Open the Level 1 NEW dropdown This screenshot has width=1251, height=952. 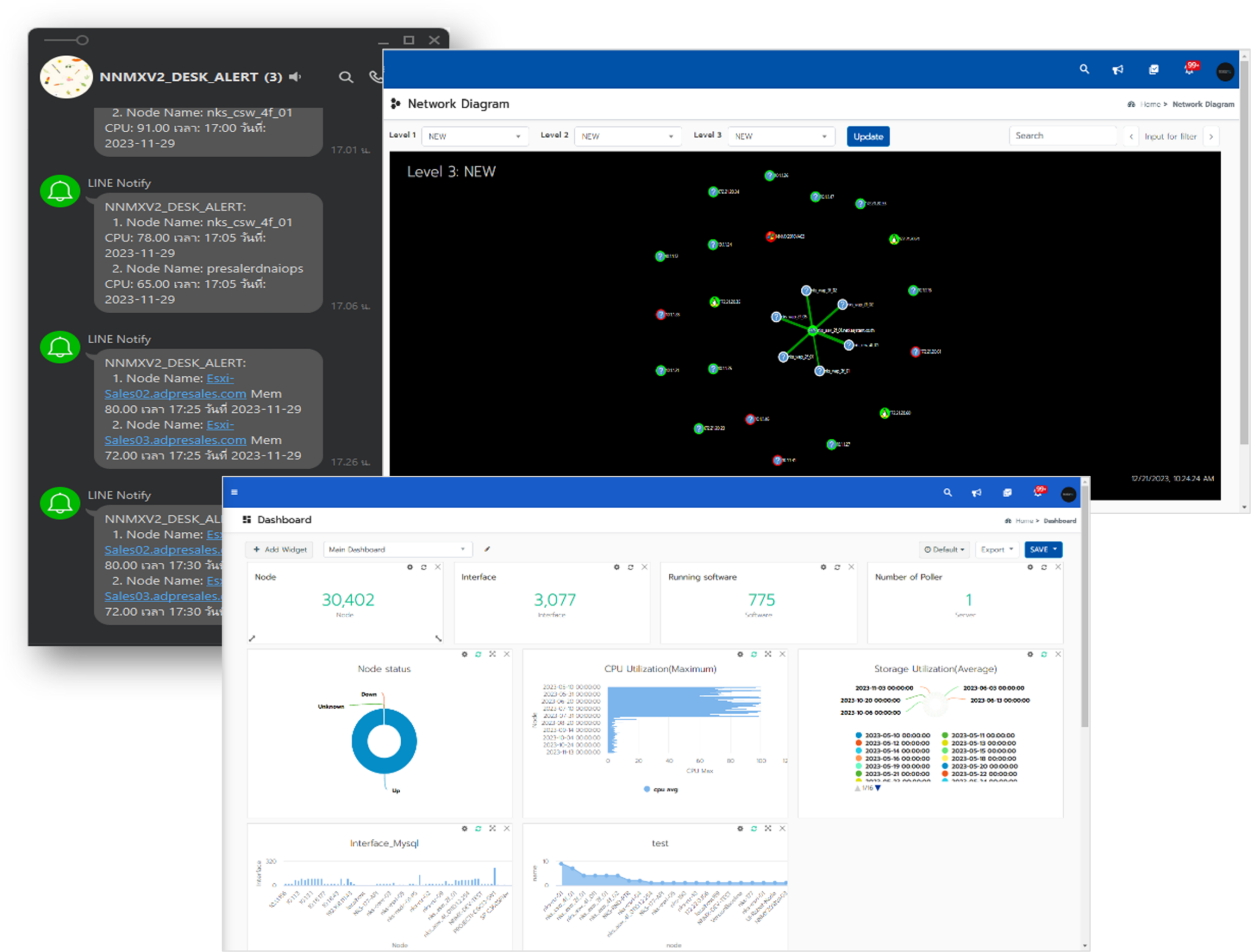click(x=475, y=136)
